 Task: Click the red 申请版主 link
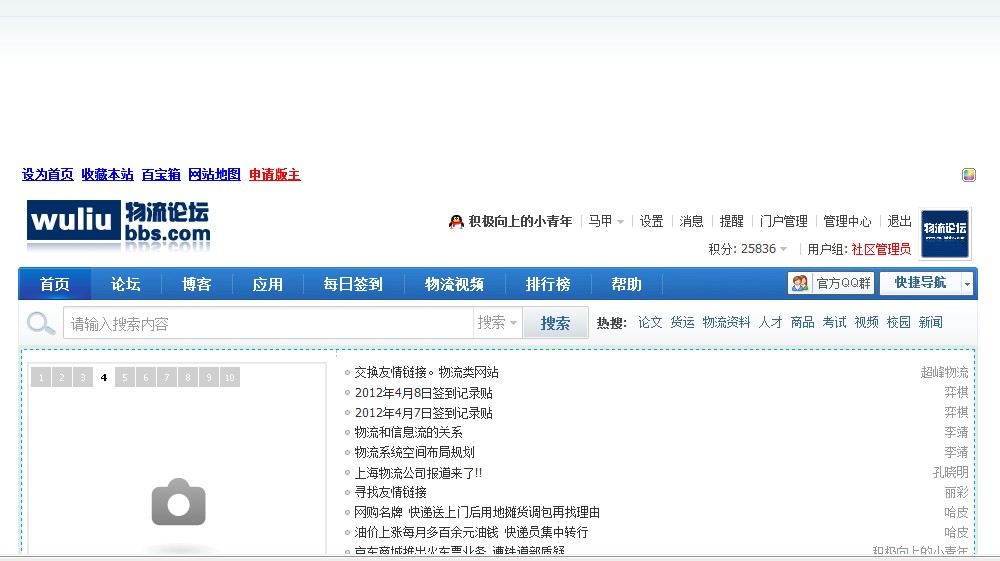point(274,175)
